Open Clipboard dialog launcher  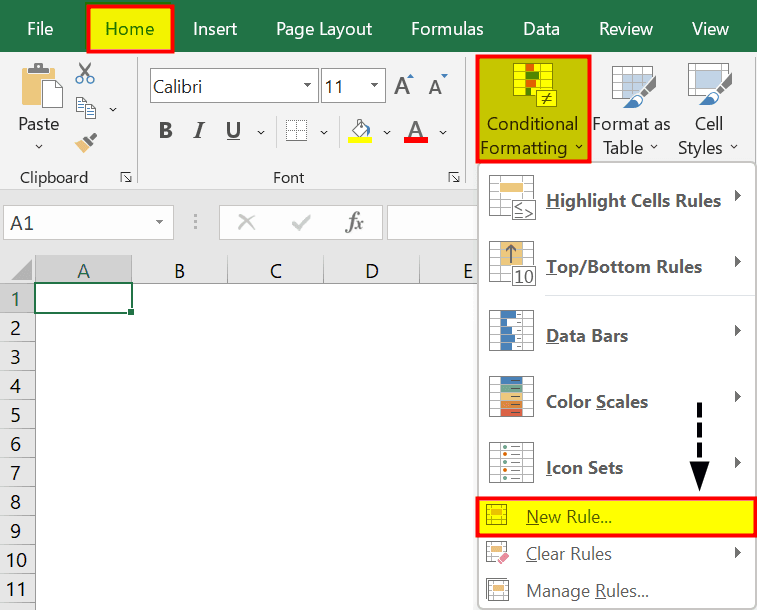coord(126,178)
